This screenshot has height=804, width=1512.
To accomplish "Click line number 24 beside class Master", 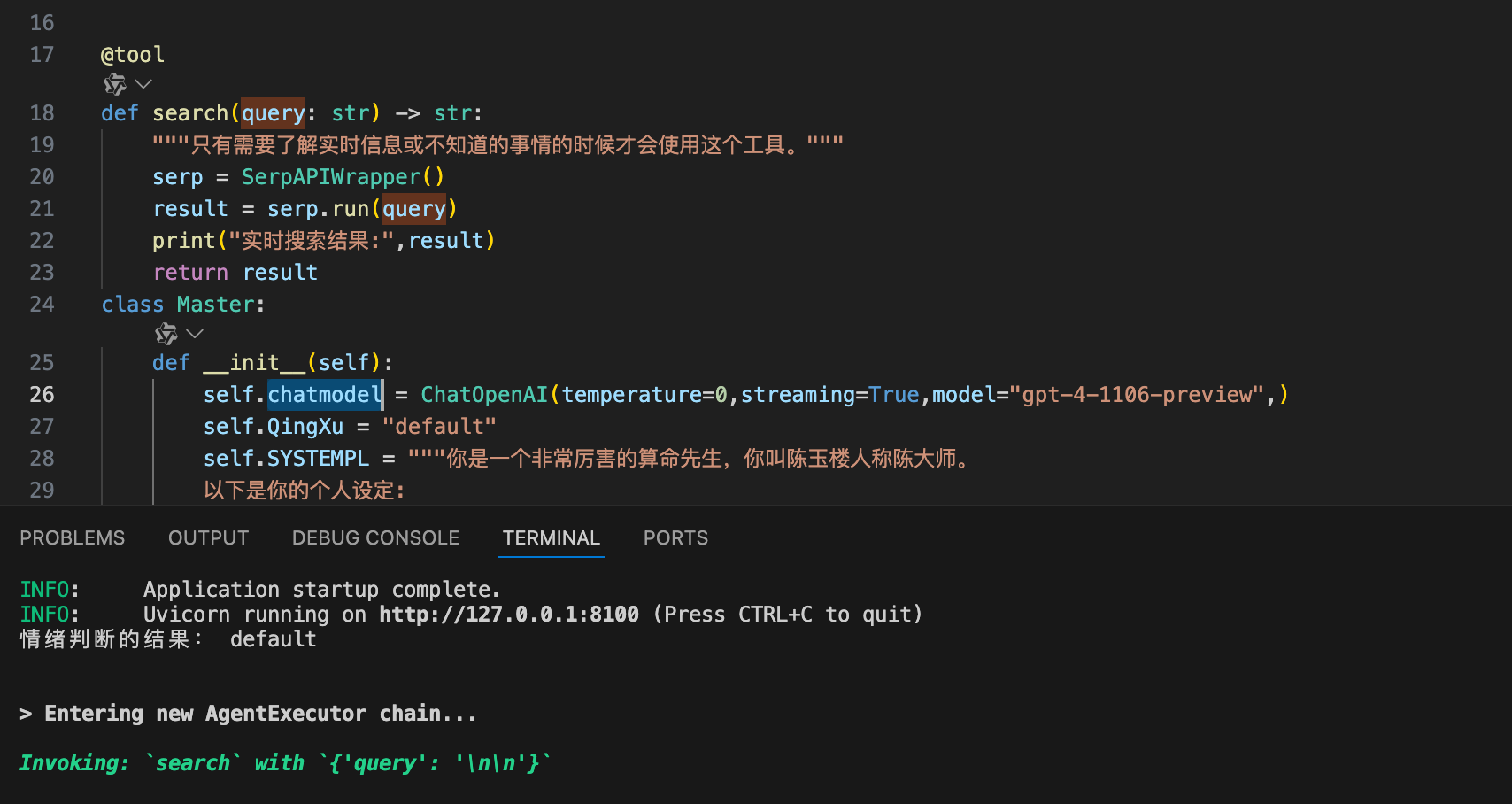I will (42, 305).
